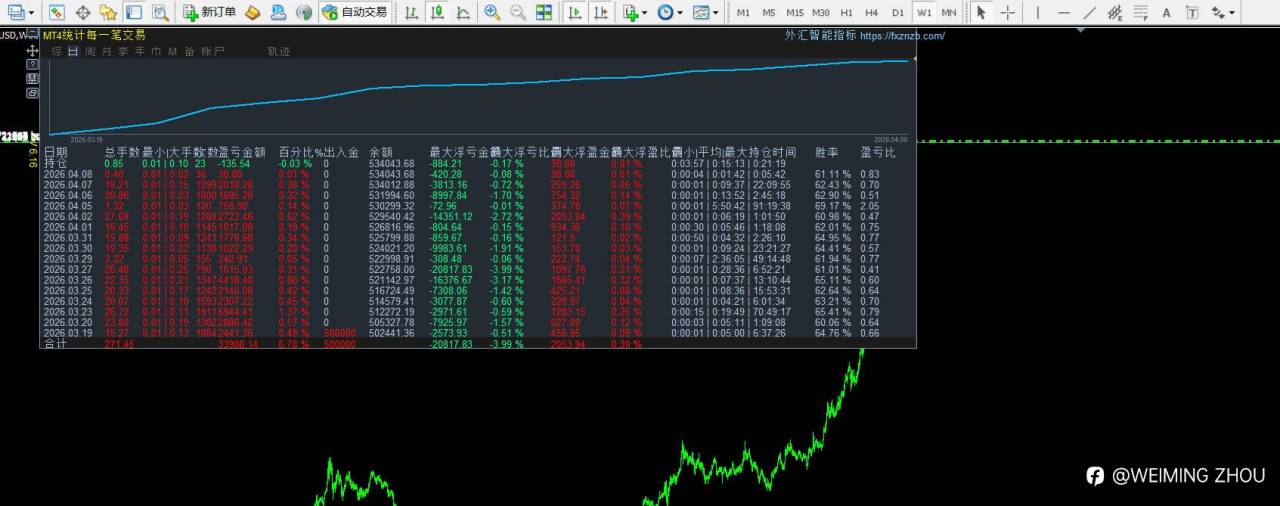This screenshot has height=506, width=1280.
Task: Switch to the 年 yearly stats tab
Action: click(139, 51)
